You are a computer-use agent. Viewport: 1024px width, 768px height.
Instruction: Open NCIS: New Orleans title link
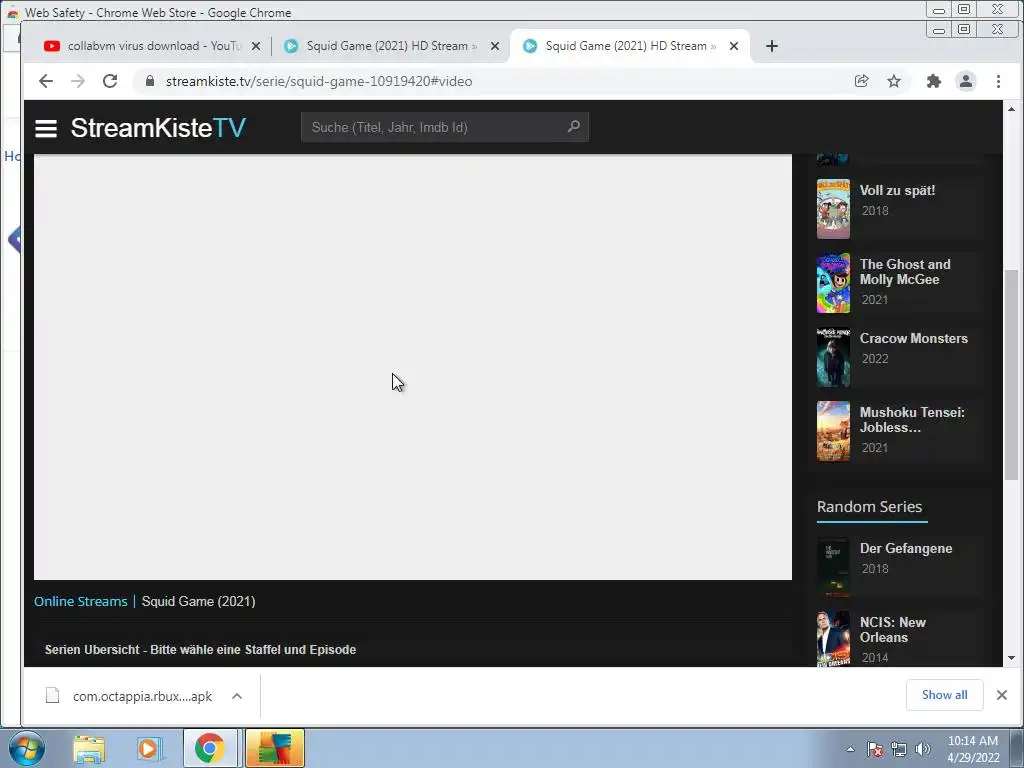coord(893,630)
